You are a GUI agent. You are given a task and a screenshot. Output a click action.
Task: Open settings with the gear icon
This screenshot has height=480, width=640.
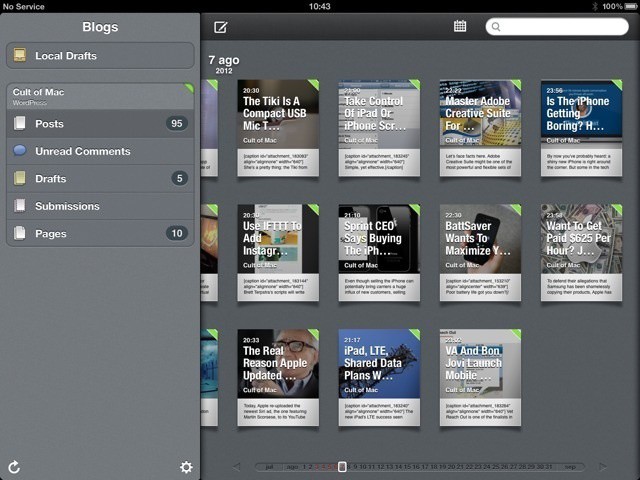pyautogui.click(x=185, y=467)
